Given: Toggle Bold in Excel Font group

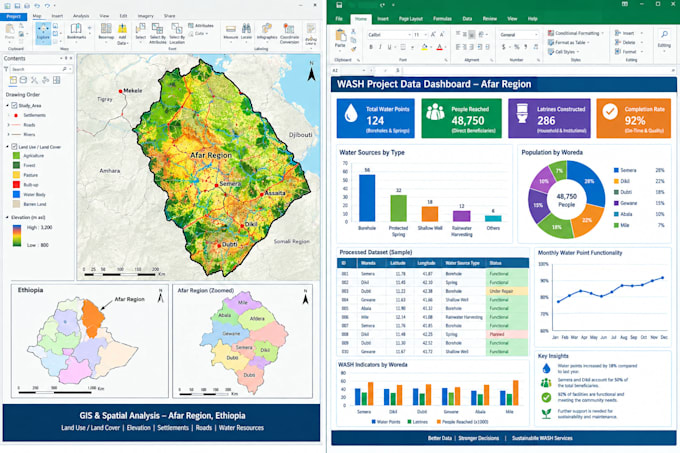Looking at the screenshot, I should pos(371,47).
